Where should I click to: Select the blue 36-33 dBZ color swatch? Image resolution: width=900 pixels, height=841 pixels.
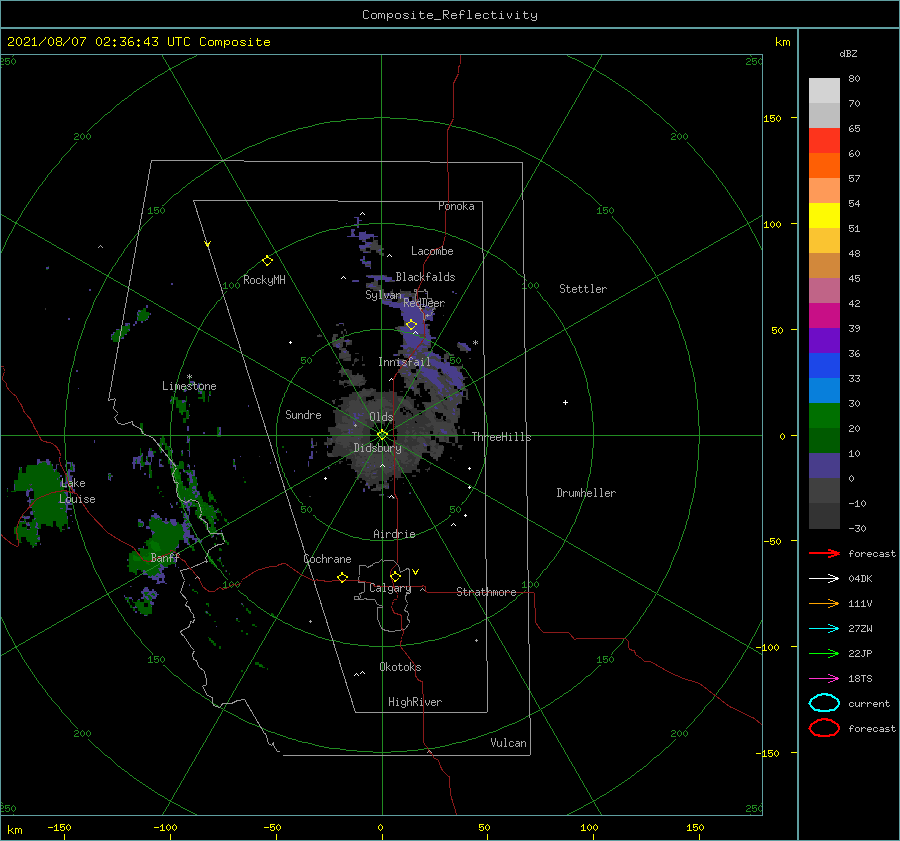point(824,366)
